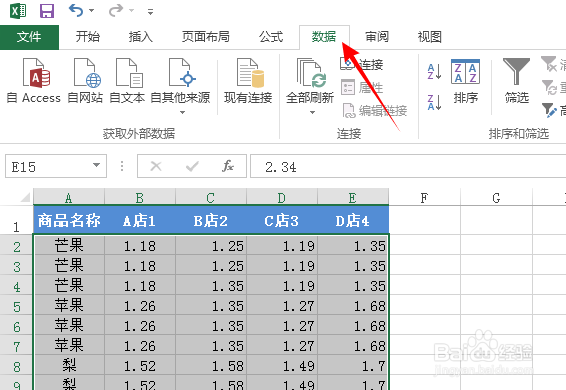This screenshot has height=390, width=566.
Task: Click cell 1.25 in row 3
Action: coord(211,266)
